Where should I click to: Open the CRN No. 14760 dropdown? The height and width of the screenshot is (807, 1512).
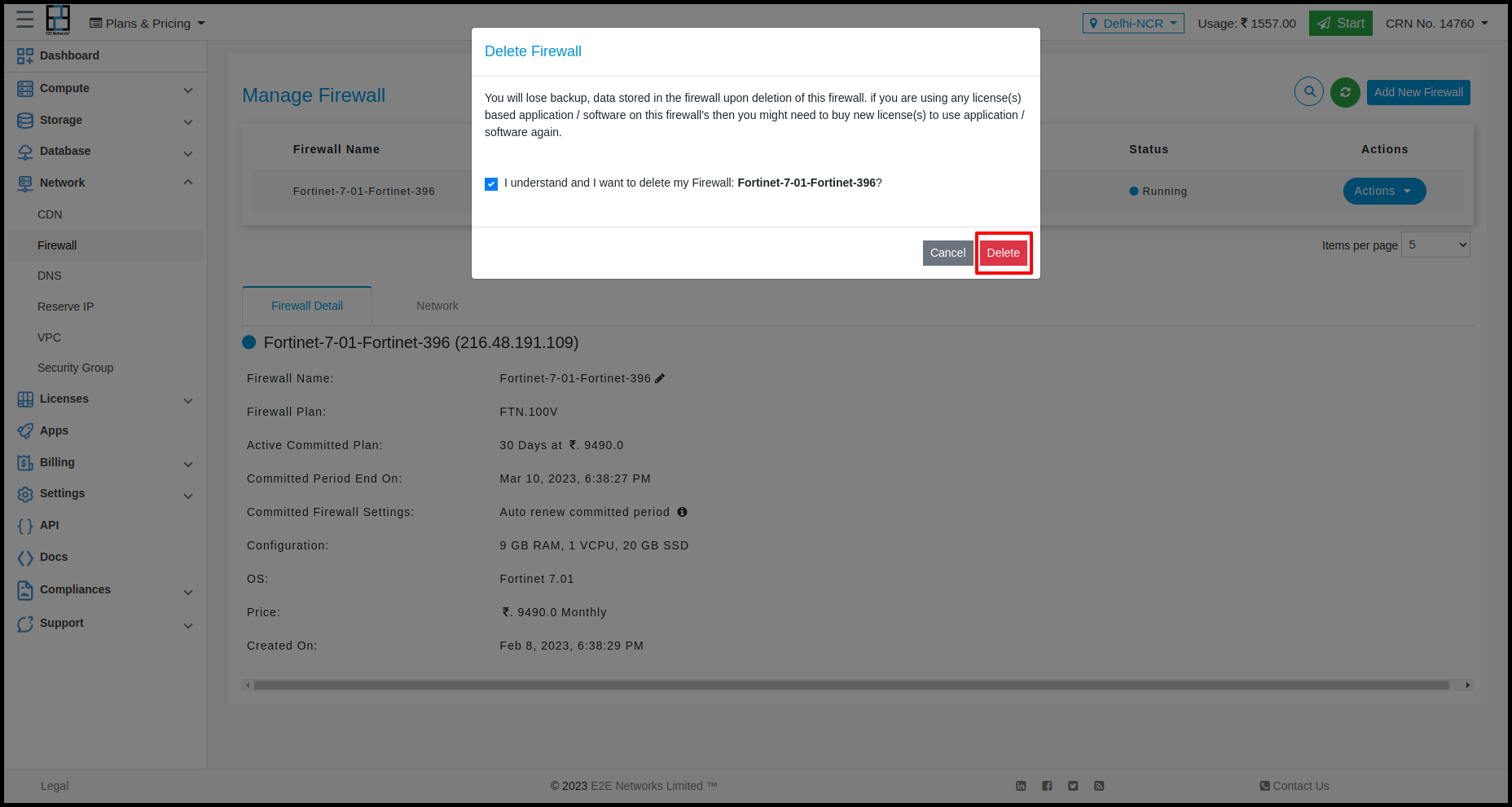1437,23
